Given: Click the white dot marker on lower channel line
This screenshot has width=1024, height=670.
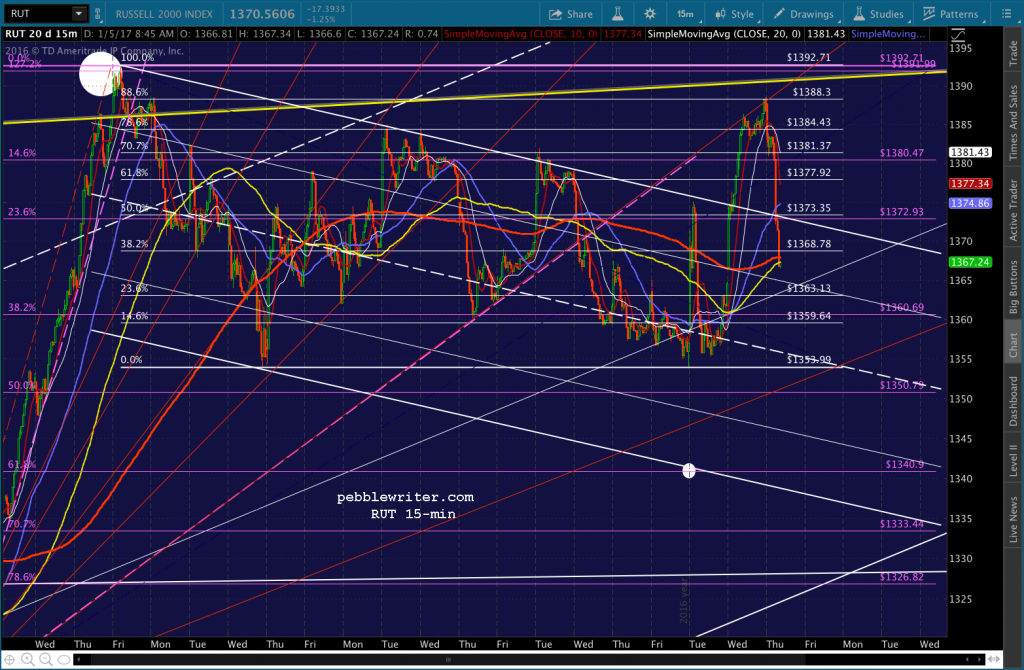Looking at the screenshot, I should point(688,470).
